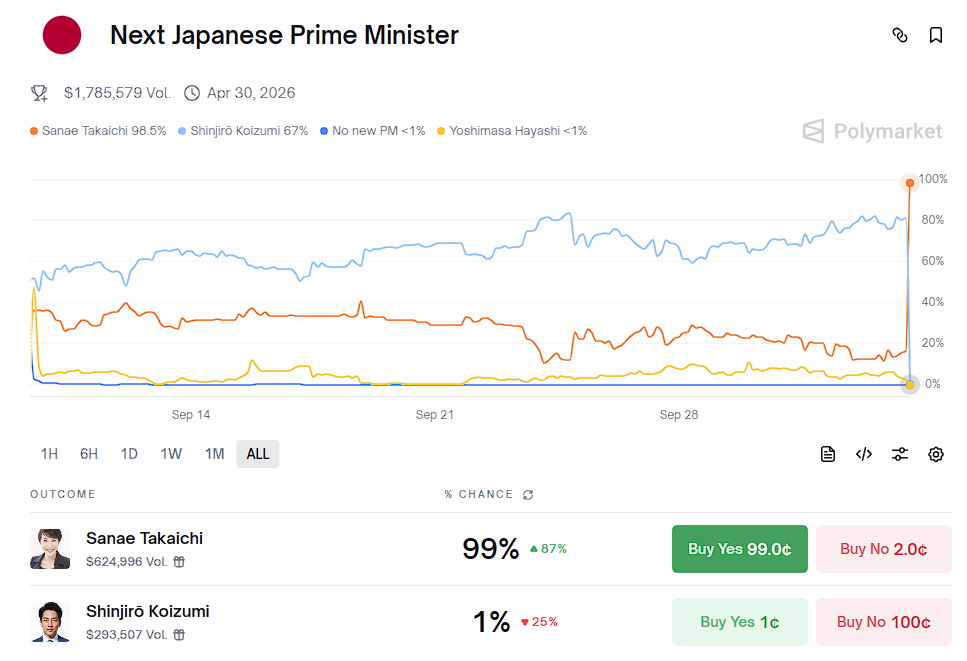Bookmark this market
The image size is (967, 661).
[936, 35]
